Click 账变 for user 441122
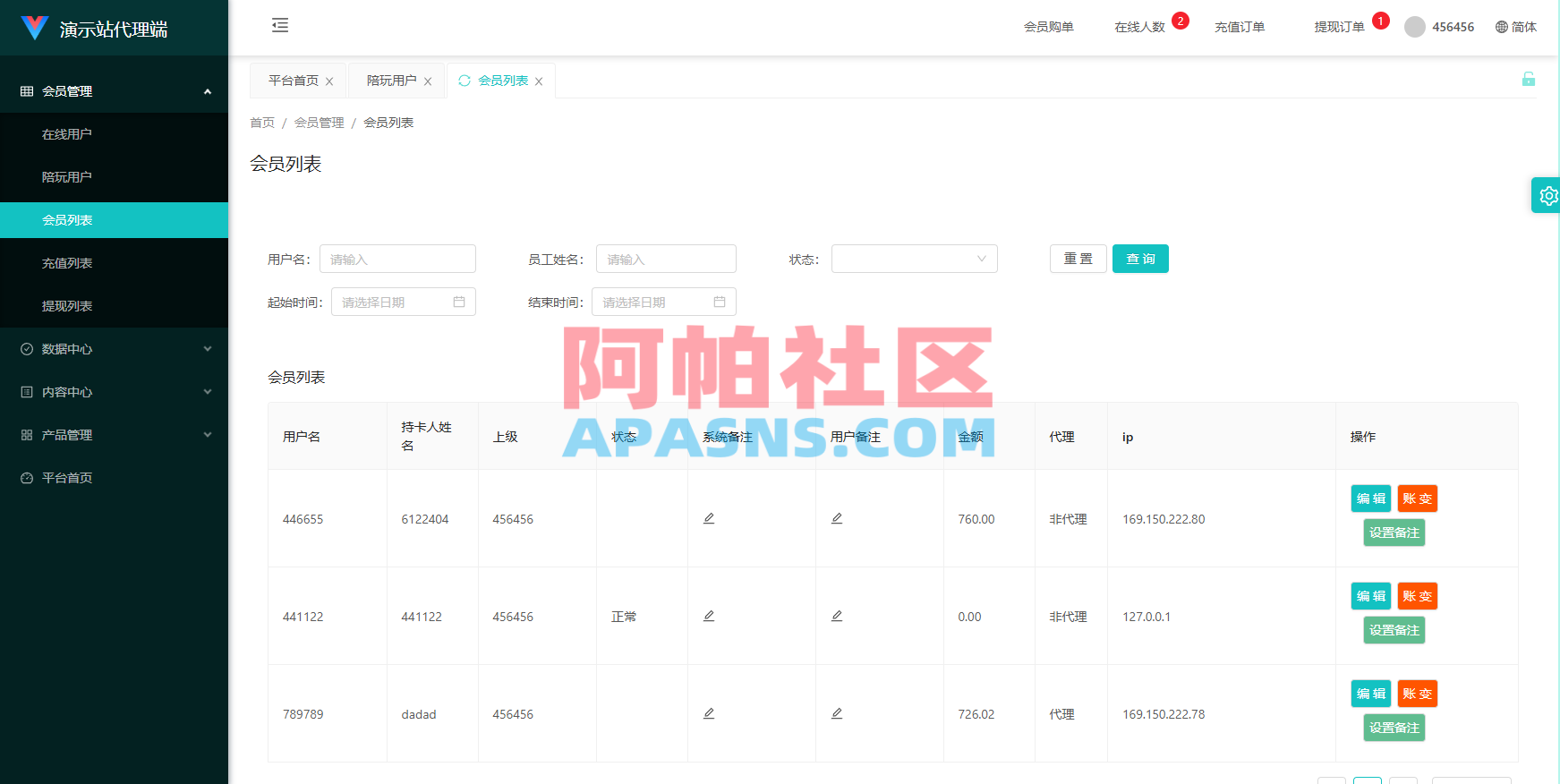Screen dimensions: 1560x784 (x=1418, y=596)
